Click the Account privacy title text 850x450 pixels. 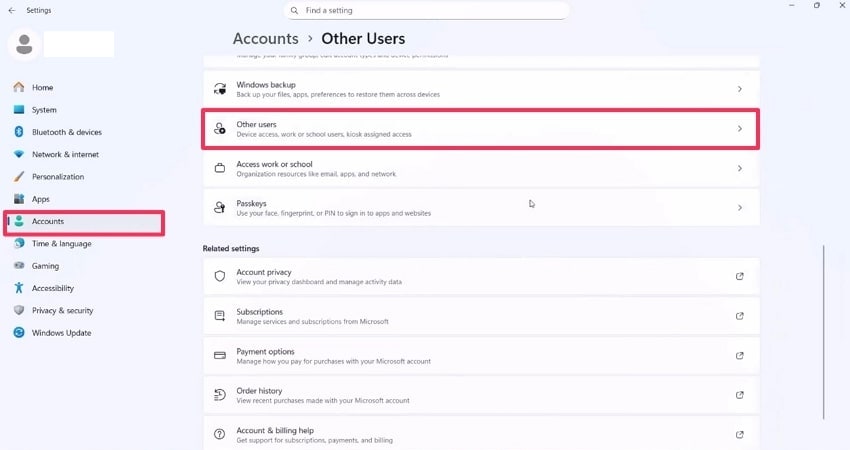pos(263,272)
